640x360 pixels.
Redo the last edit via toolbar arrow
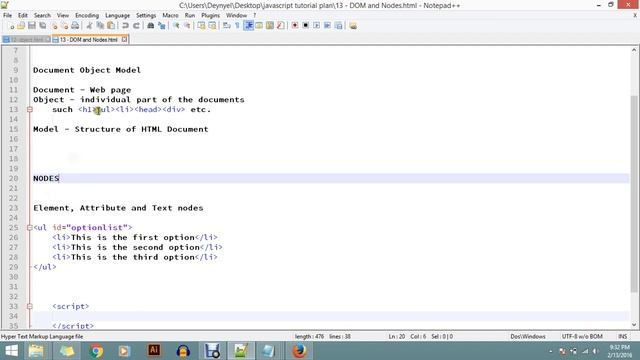pyautogui.click(x=136, y=26)
